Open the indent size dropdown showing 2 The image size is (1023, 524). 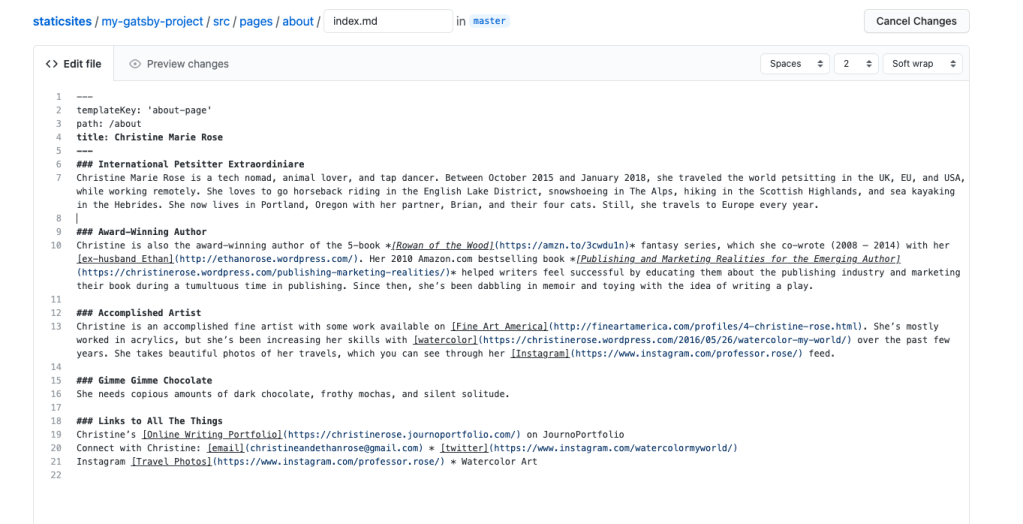coord(856,64)
